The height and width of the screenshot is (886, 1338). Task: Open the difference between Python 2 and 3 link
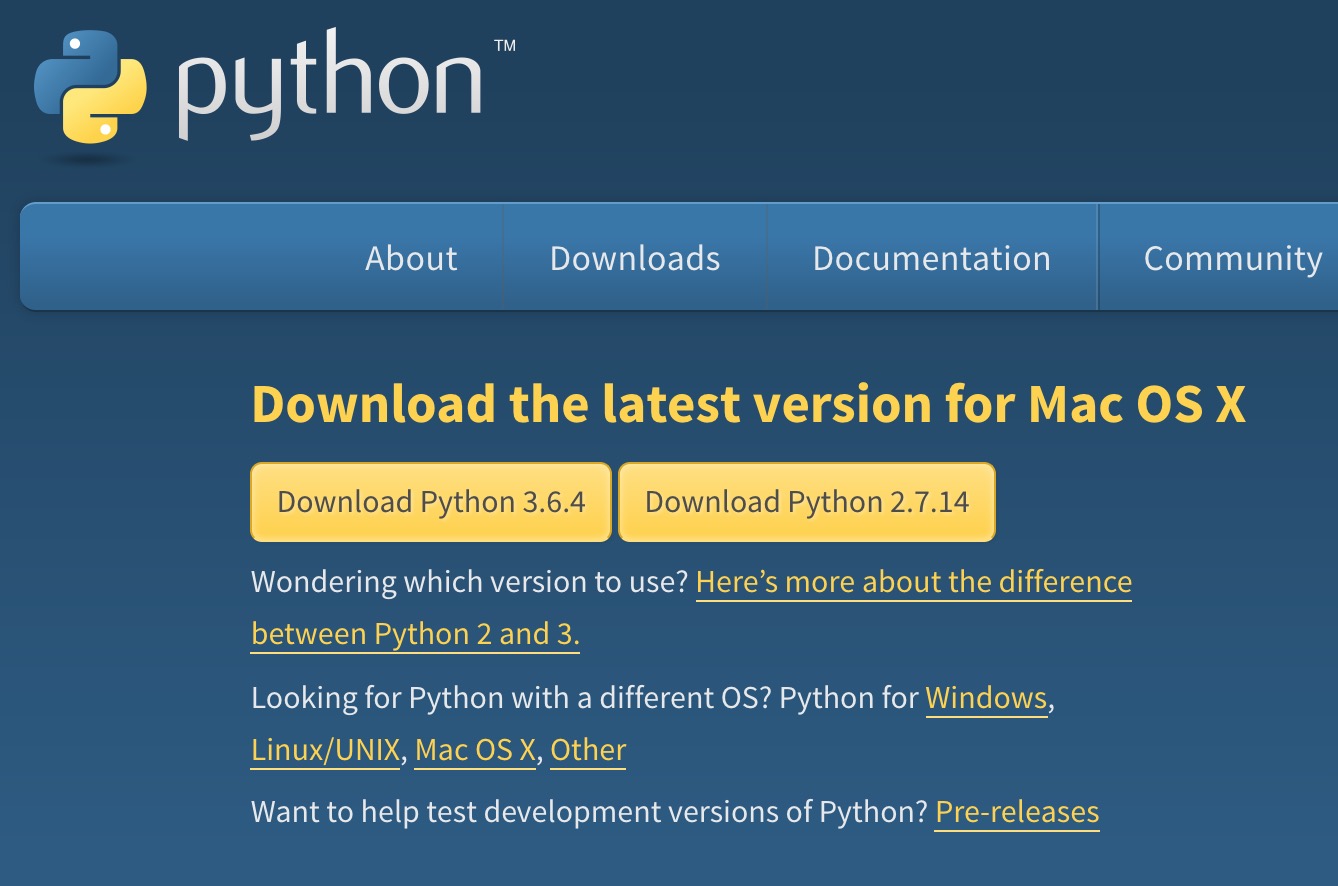tap(913, 581)
